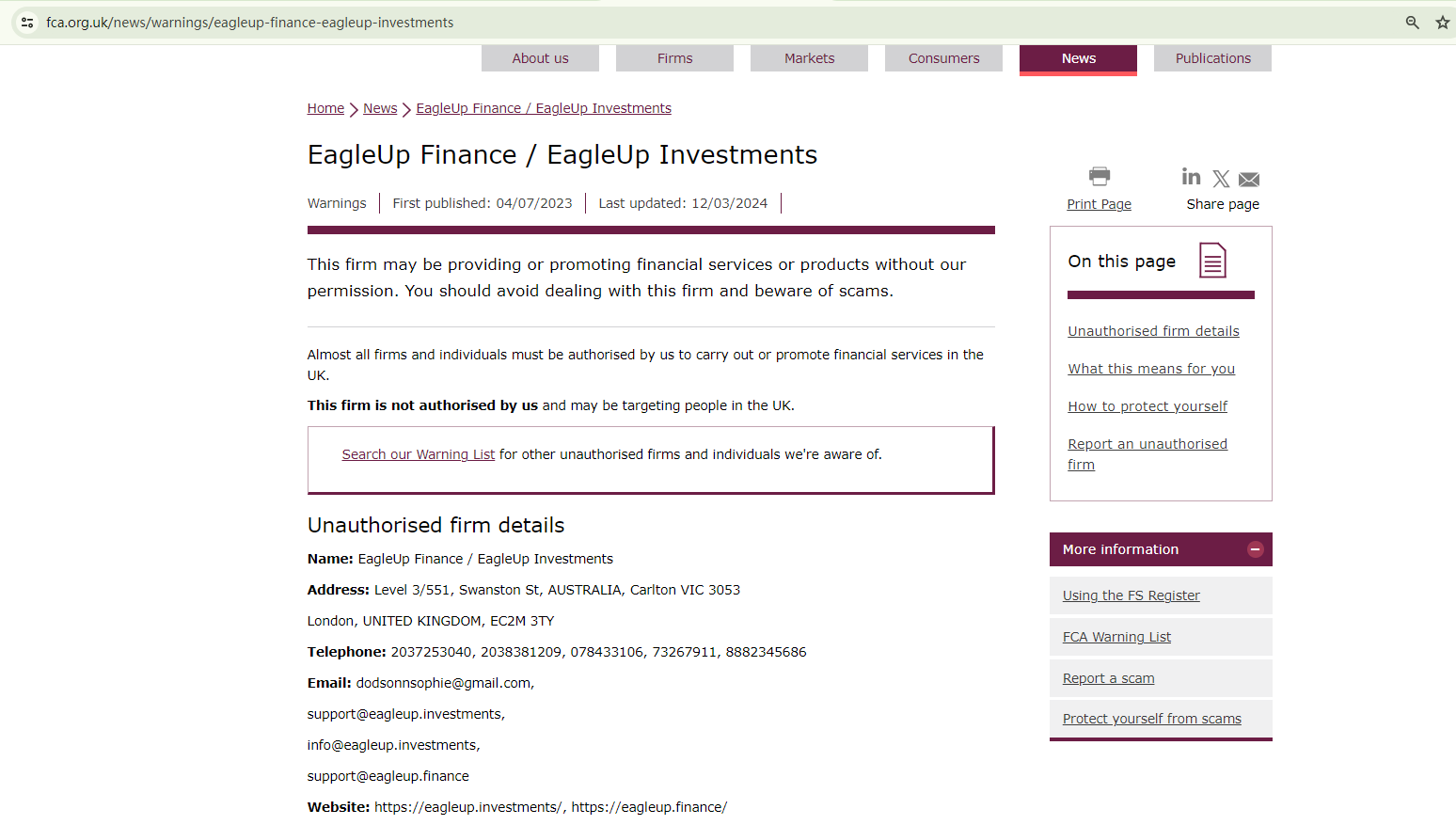Image resolution: width=1456 pixels, height=825 pixels.
Task: Open the Firms navigation tab
Action: [674, 58]
